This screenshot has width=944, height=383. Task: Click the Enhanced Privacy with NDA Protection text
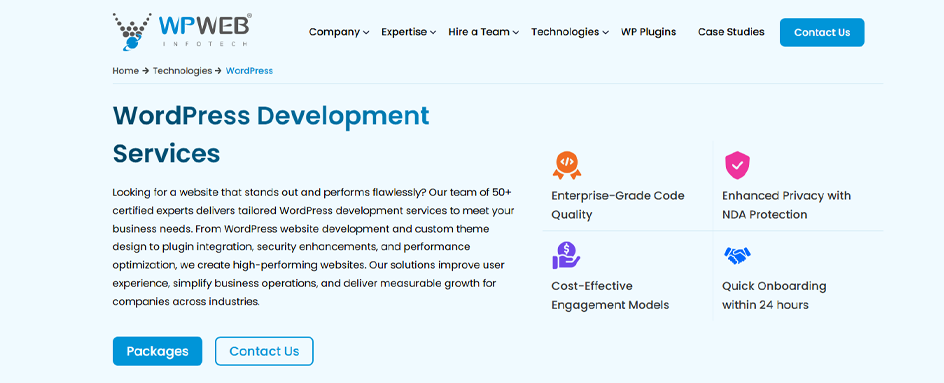(x=786, y=205)
